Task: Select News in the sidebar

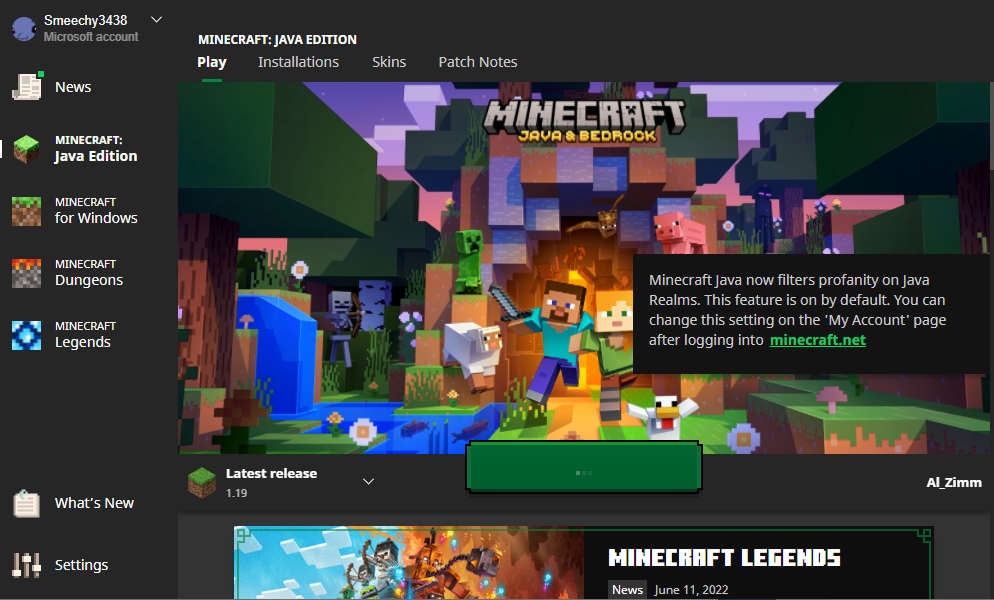Action: (73, 87)
